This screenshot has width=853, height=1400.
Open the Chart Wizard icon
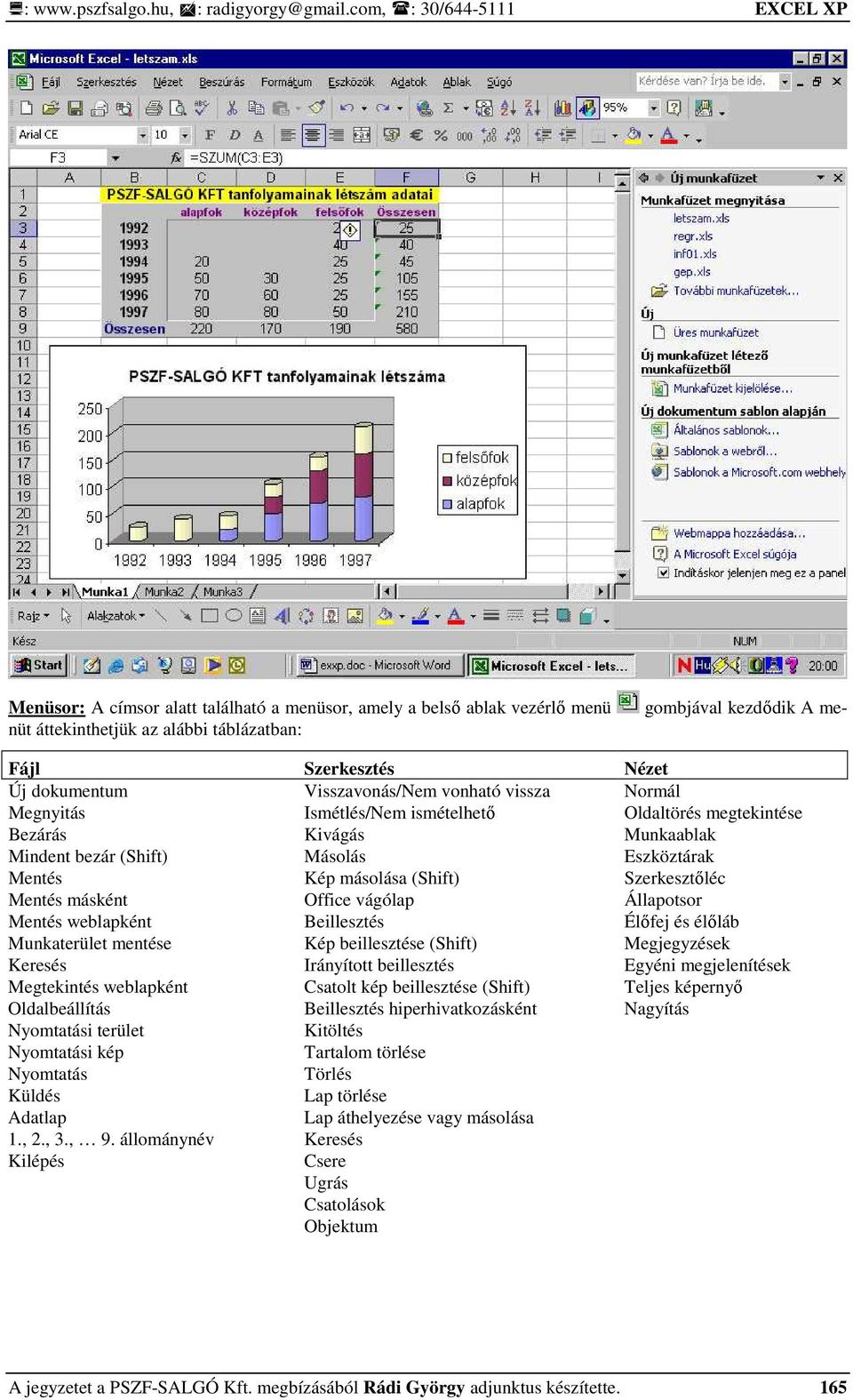562,108
